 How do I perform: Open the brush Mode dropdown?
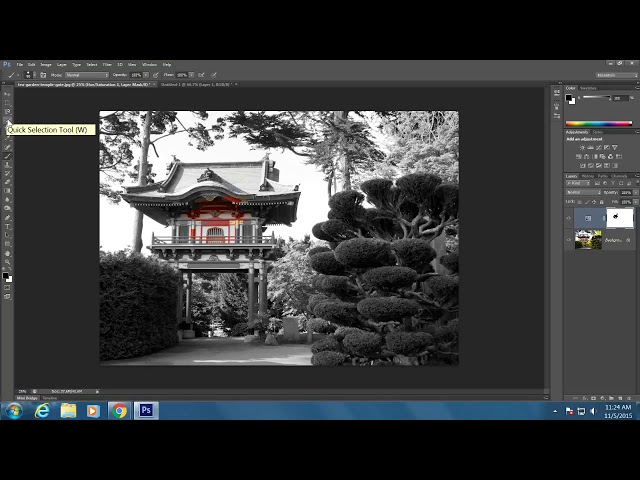87,75
